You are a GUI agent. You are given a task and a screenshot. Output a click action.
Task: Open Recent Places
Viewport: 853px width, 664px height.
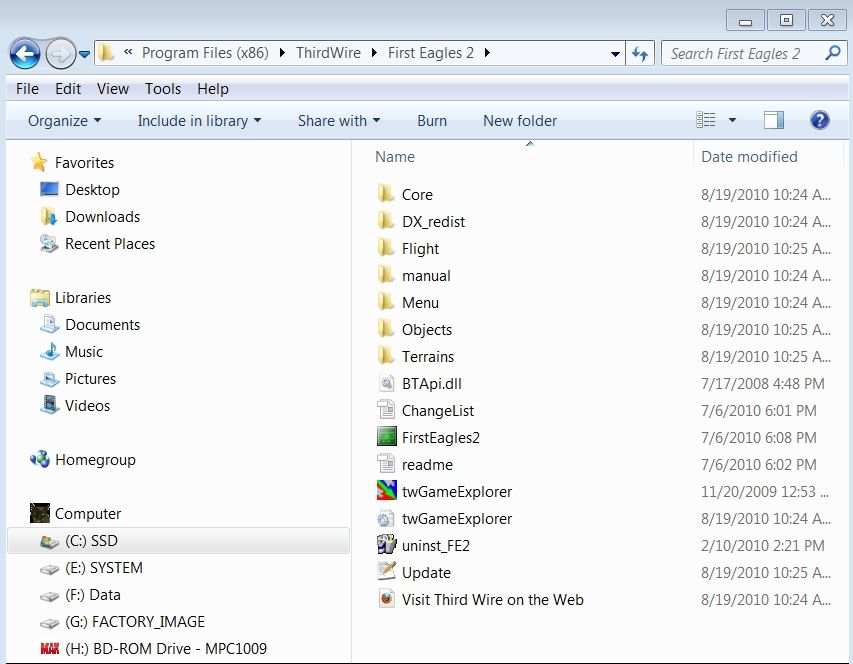point(110,244)
